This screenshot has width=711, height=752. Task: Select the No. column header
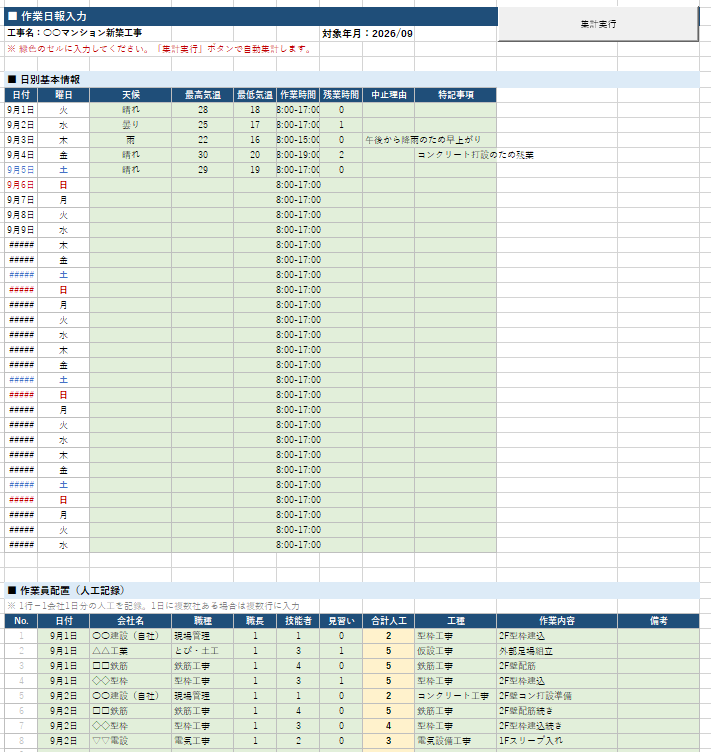(21, 621)
